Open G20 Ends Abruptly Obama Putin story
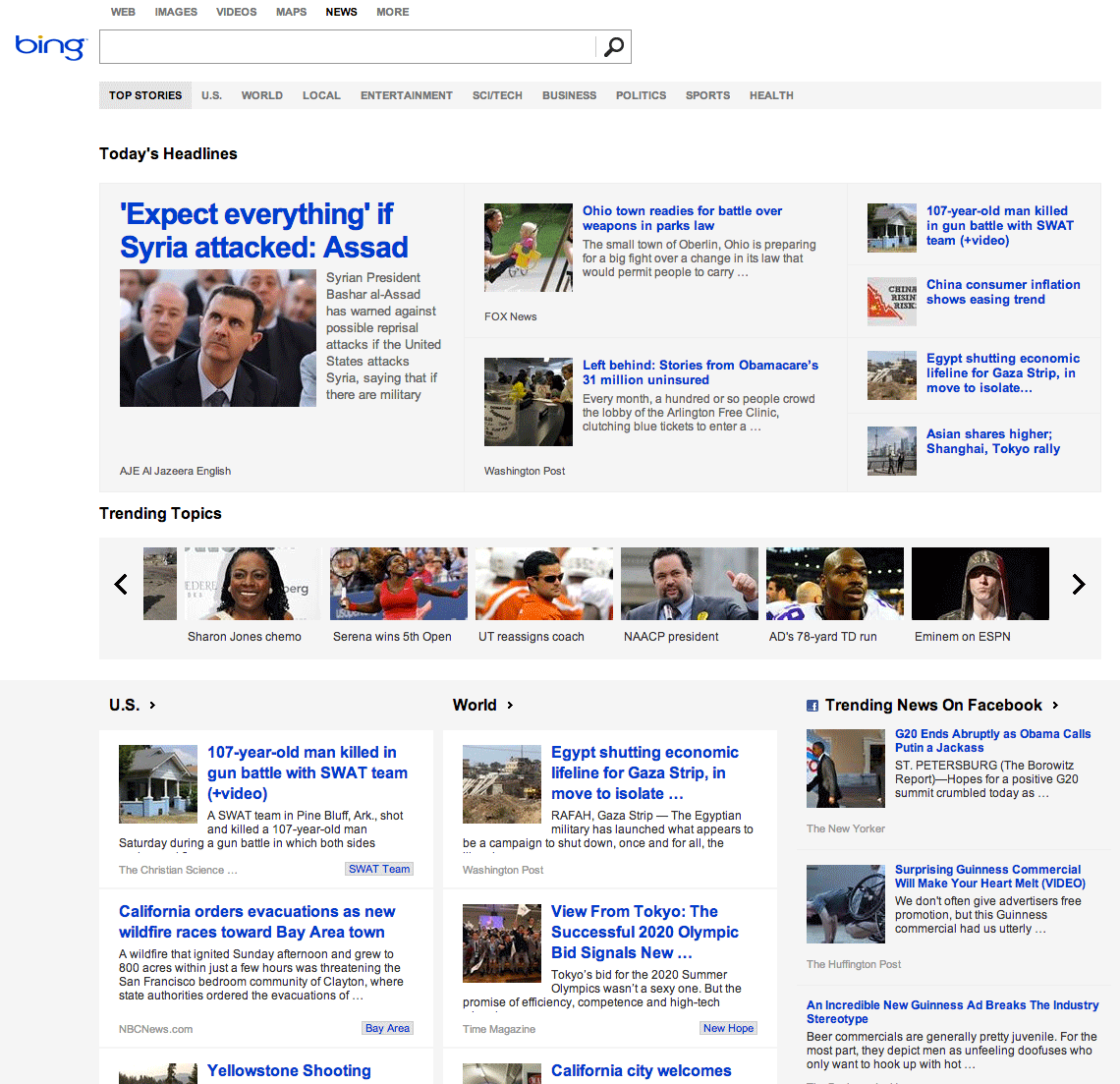The image size is (1120, 1084). [x=993, y=740]
